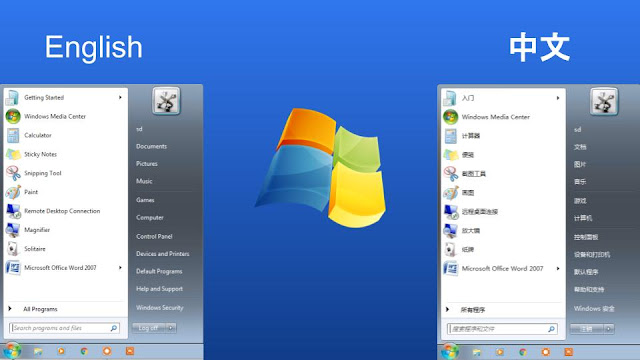Open 计算器 calculator icon in Chinese menu
This screenshot has width=640, height=360.
tap(451, 136)
